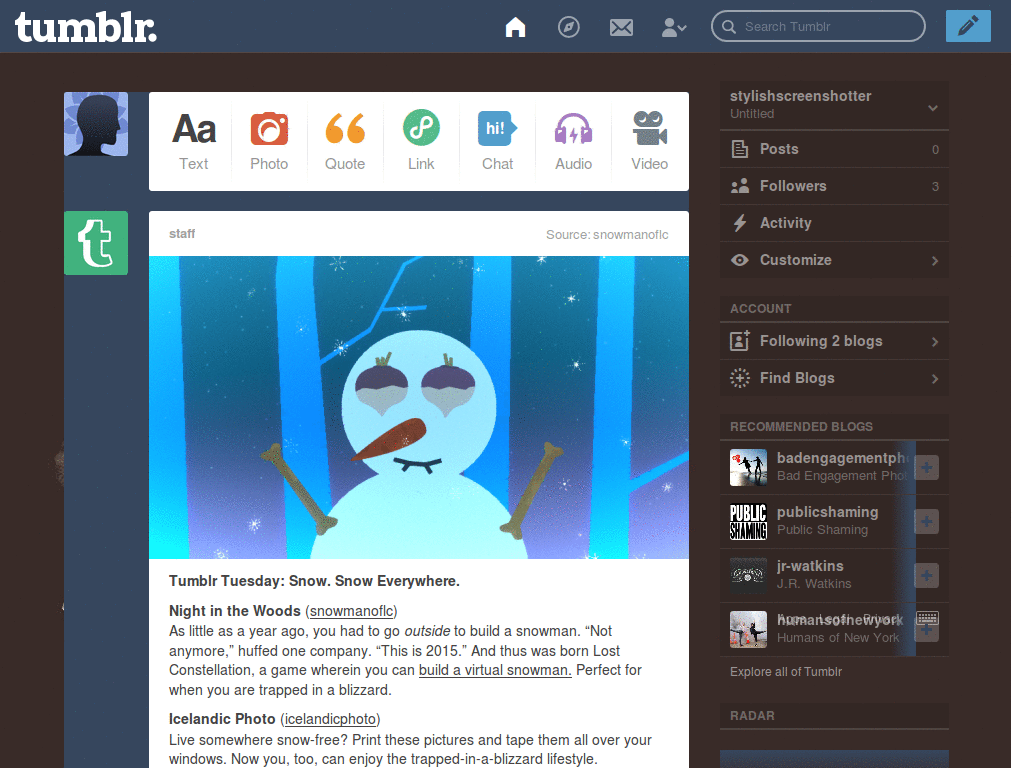This screenshot has width=1024, height=768.
Task: Open the snowmanoflc blog link in text
Action: coord(351,611)
